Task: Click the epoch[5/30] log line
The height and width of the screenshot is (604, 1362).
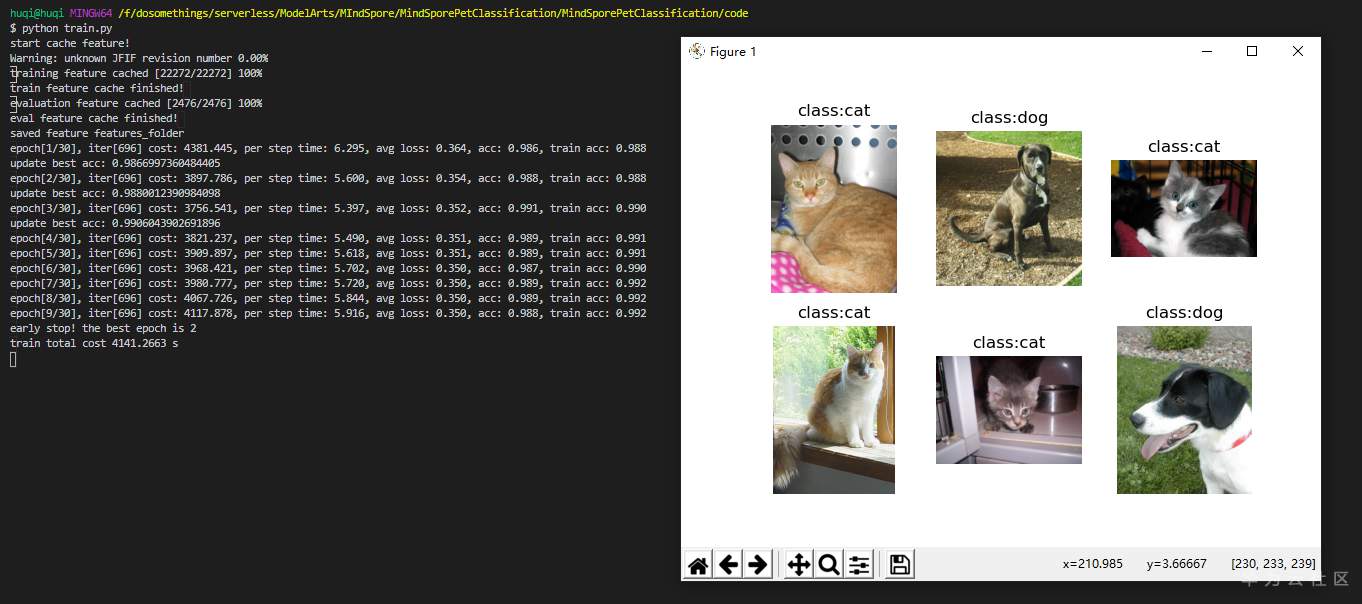Action: point(328,253)
